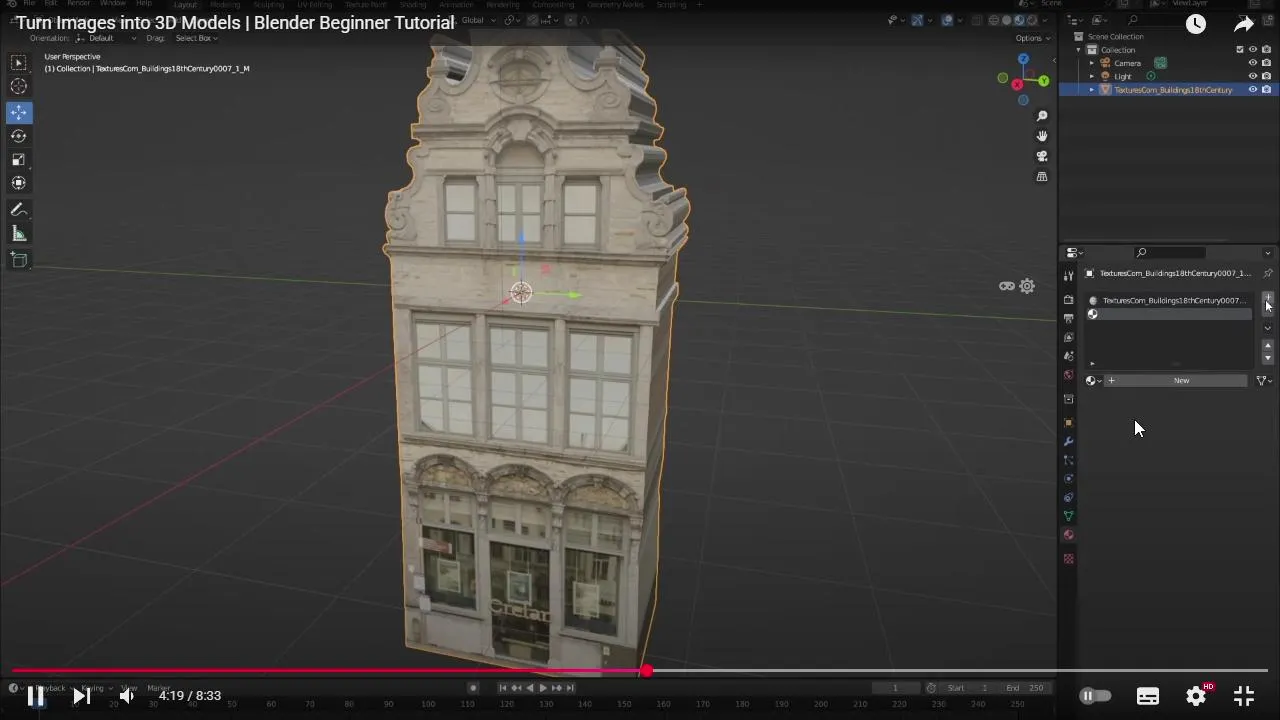The height and width of the screenshot is (720, 1280).
Task: Click the viewport zoom magnifier icon
Action: pos(1042,116)
